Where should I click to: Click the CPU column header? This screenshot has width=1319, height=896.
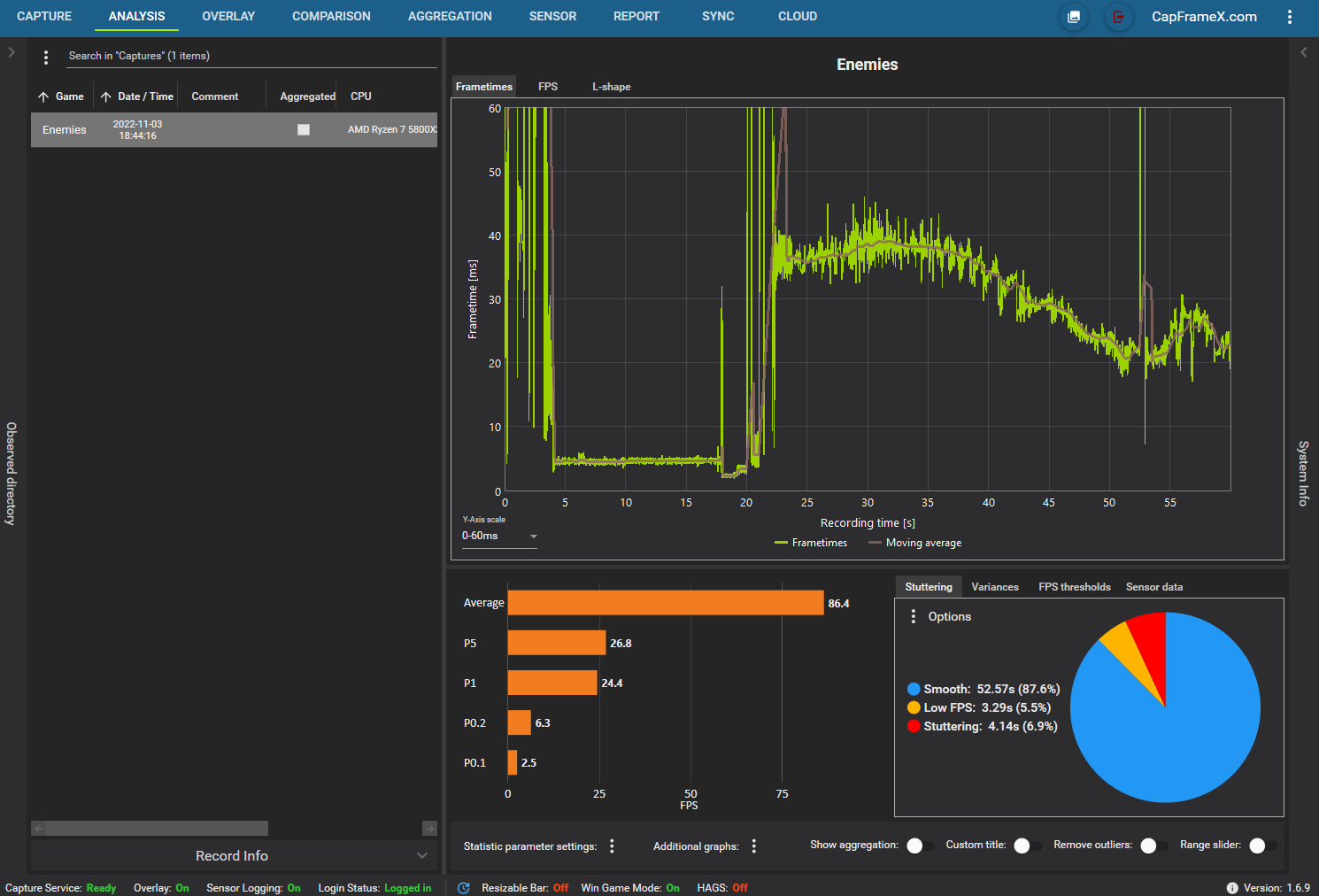coord(361,97)
